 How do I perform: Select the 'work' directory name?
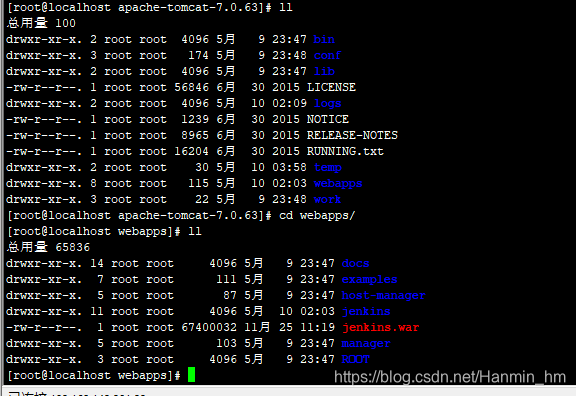pos(327,199)
